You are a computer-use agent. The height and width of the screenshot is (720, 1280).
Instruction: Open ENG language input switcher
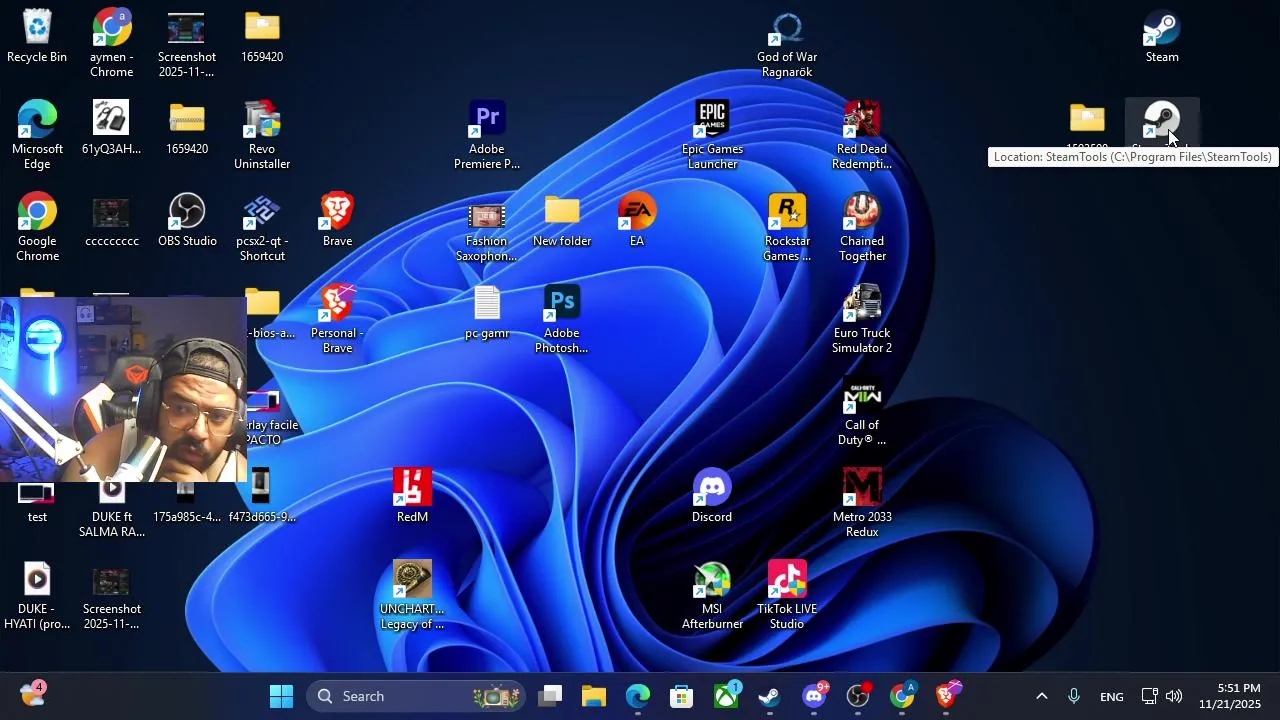(x=1112, y=697)
